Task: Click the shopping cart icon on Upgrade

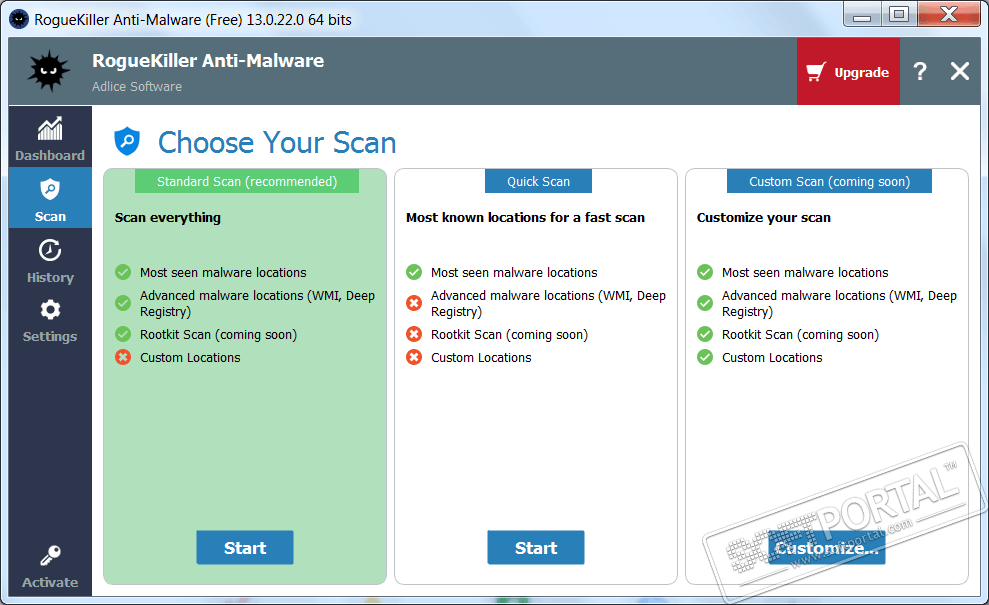Action: 816,72
